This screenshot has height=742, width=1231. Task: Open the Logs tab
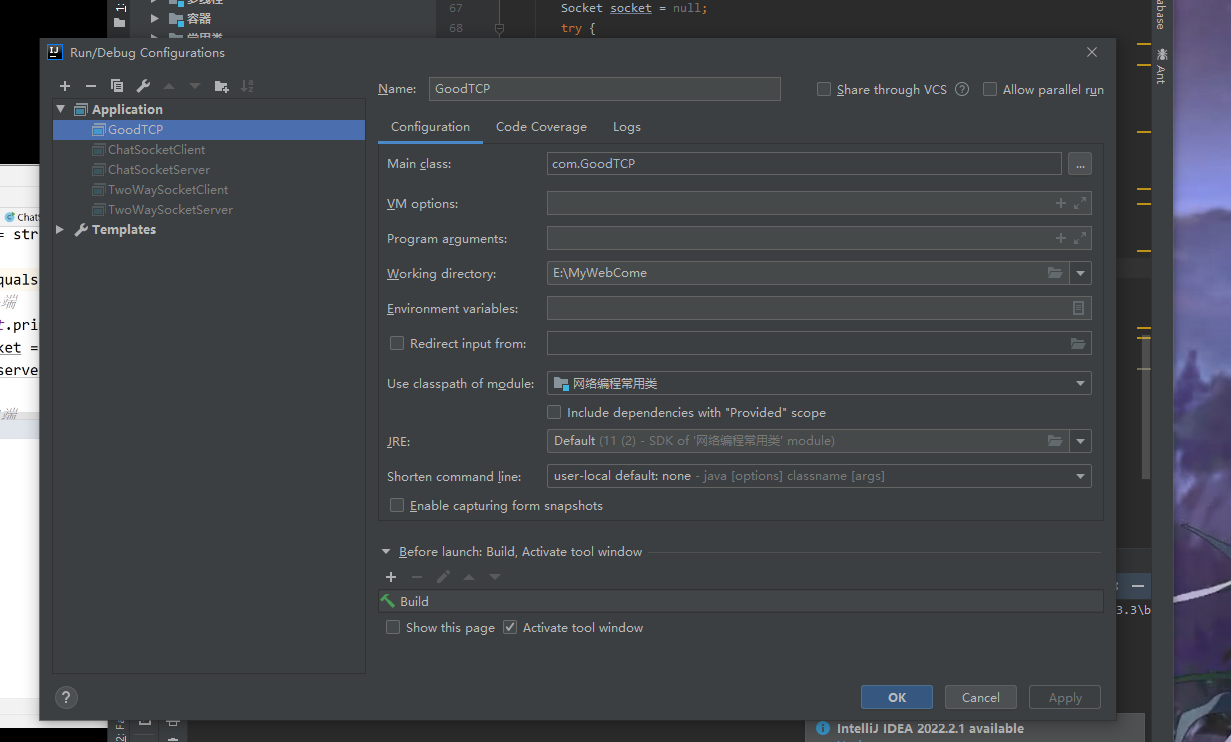627,127
